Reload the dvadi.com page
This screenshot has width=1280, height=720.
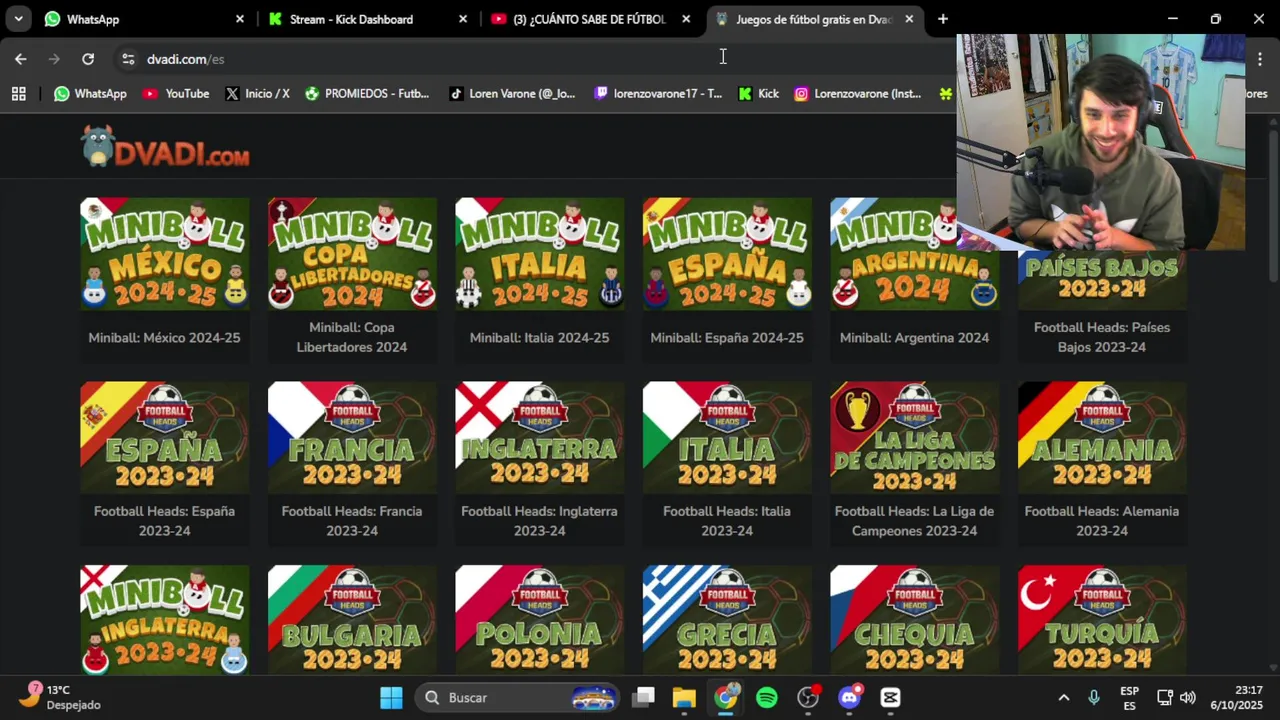(88, 59)
